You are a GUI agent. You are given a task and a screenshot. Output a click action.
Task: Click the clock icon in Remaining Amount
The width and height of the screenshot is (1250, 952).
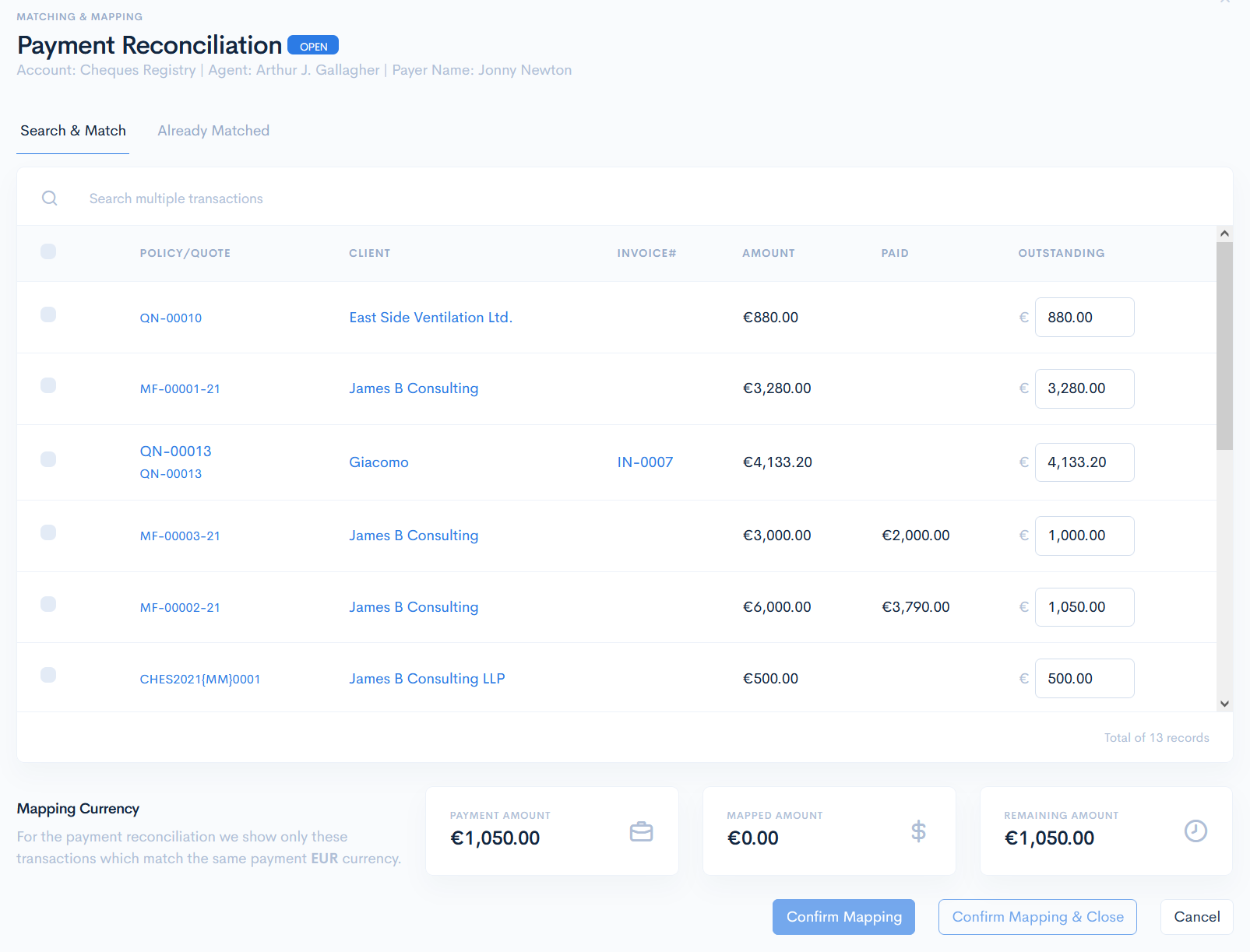tap(1195, 831)
